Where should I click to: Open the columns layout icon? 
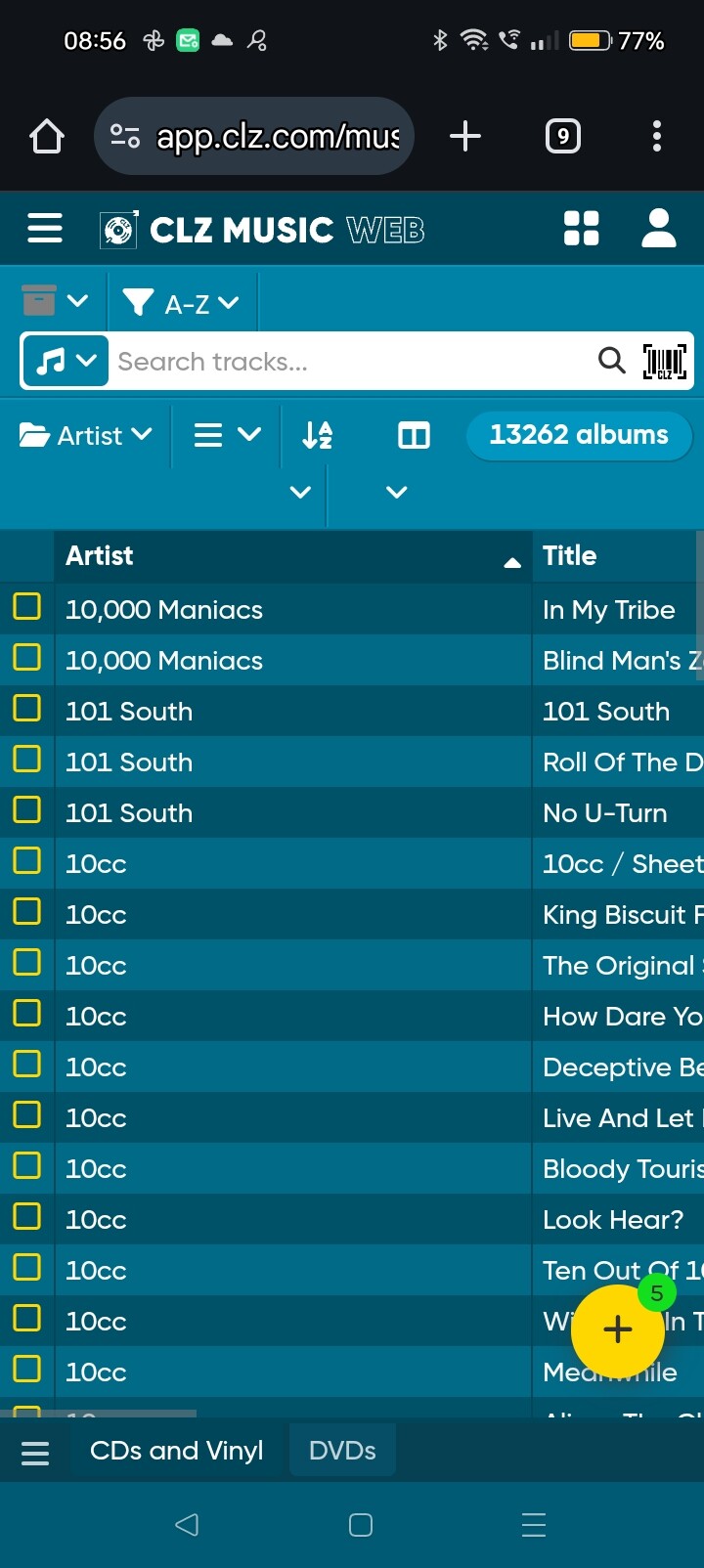click(414, 435)
